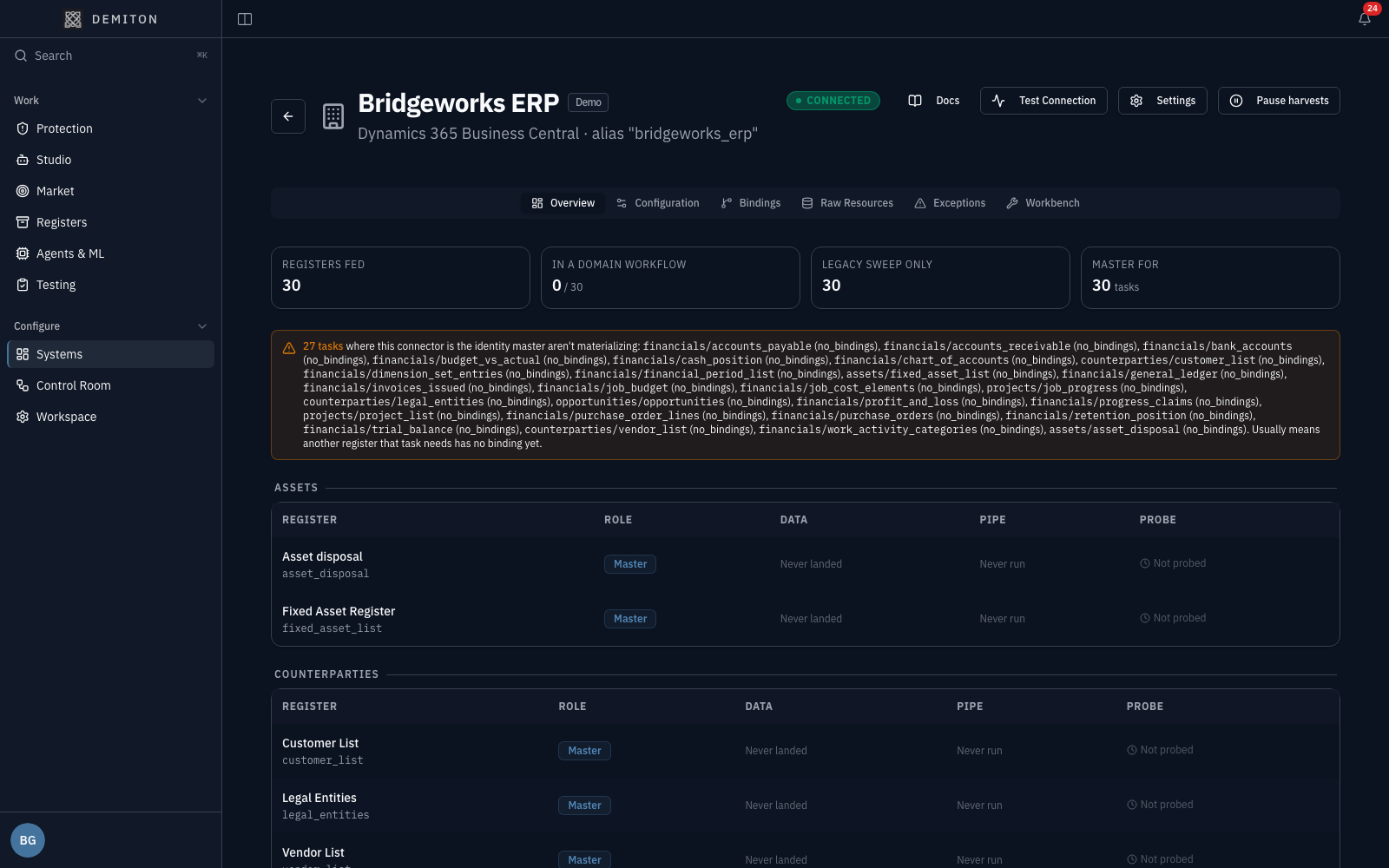Click the warning triangle in the alert banner
The height and width of the screenshot is (868, 1389).
click(289, 347)
